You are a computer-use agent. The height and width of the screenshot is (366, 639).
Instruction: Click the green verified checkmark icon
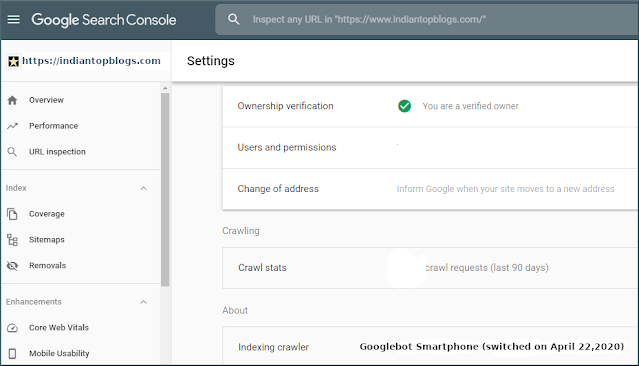tap(404, 106)
